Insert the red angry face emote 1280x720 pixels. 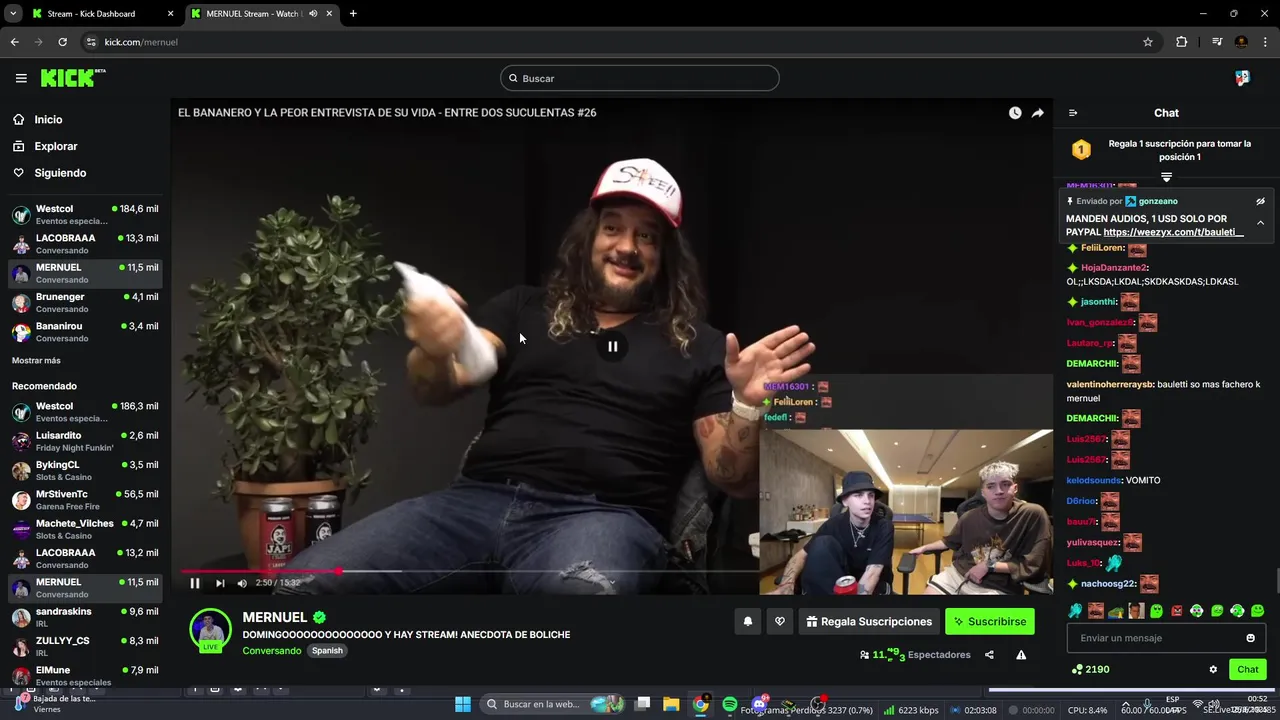click(x=1177, y=611)
